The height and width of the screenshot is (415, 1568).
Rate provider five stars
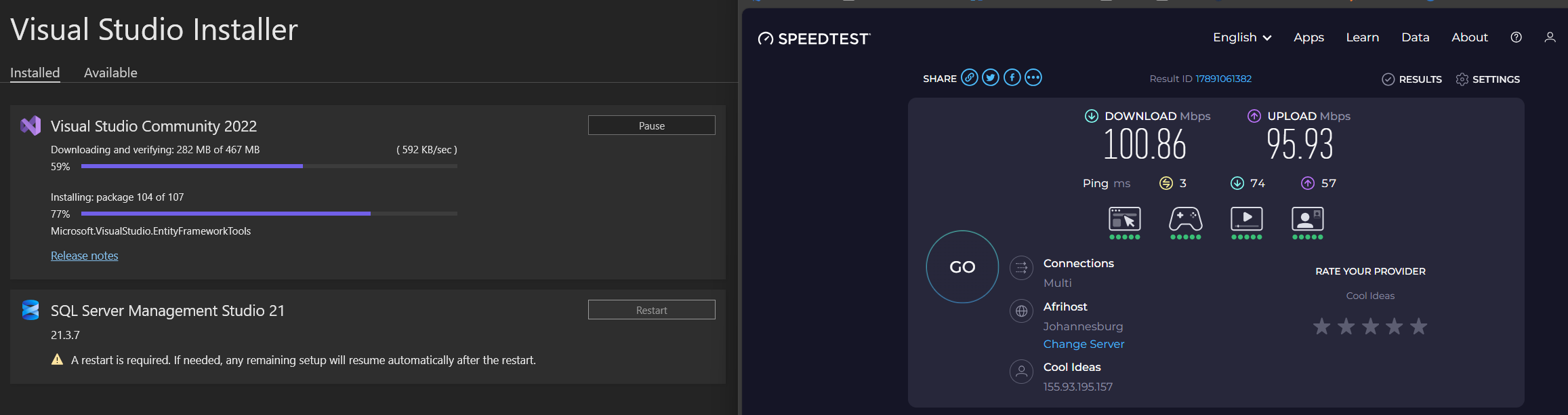(1419, 327)
